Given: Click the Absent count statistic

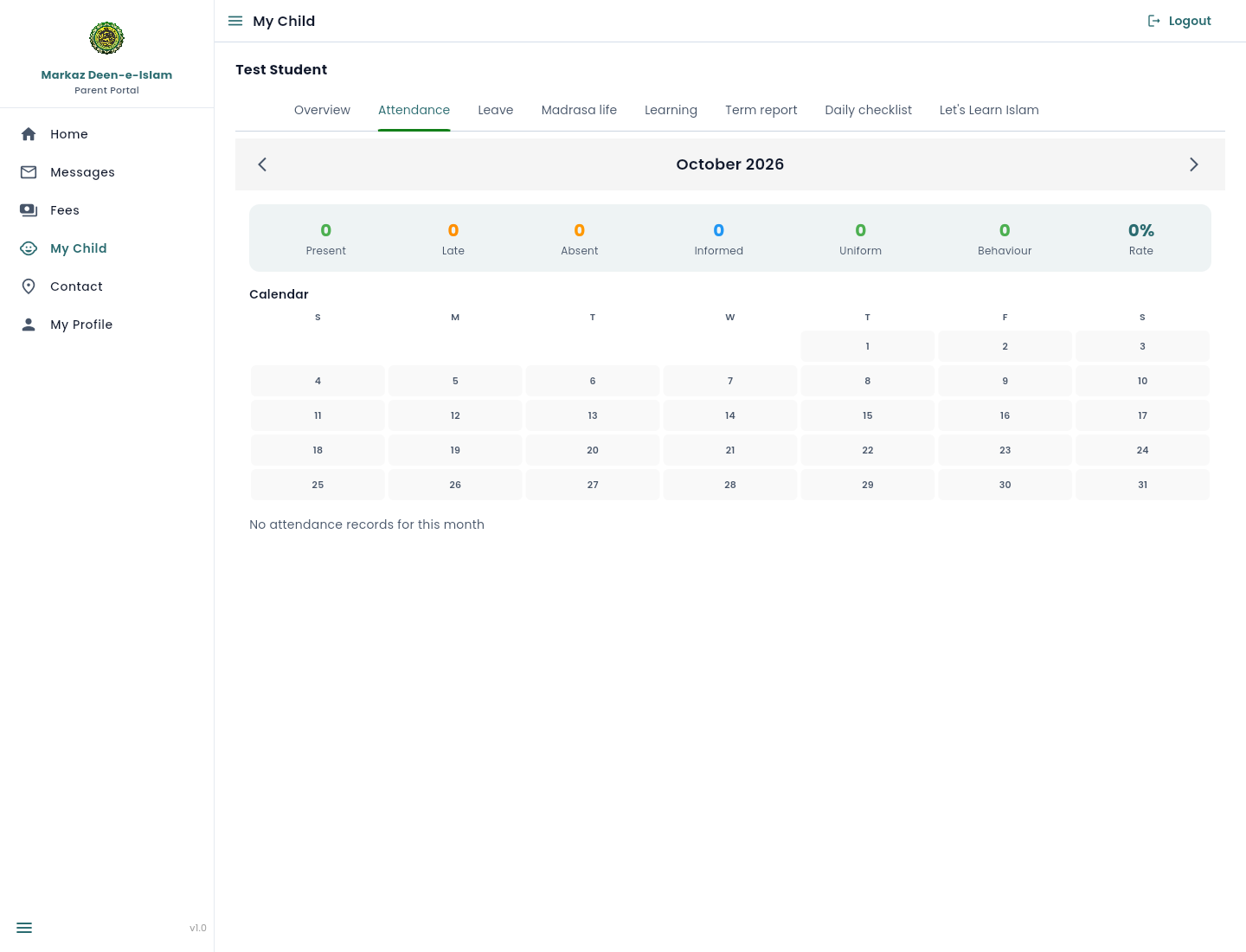Looking at the screenshot, I should 580,238.
